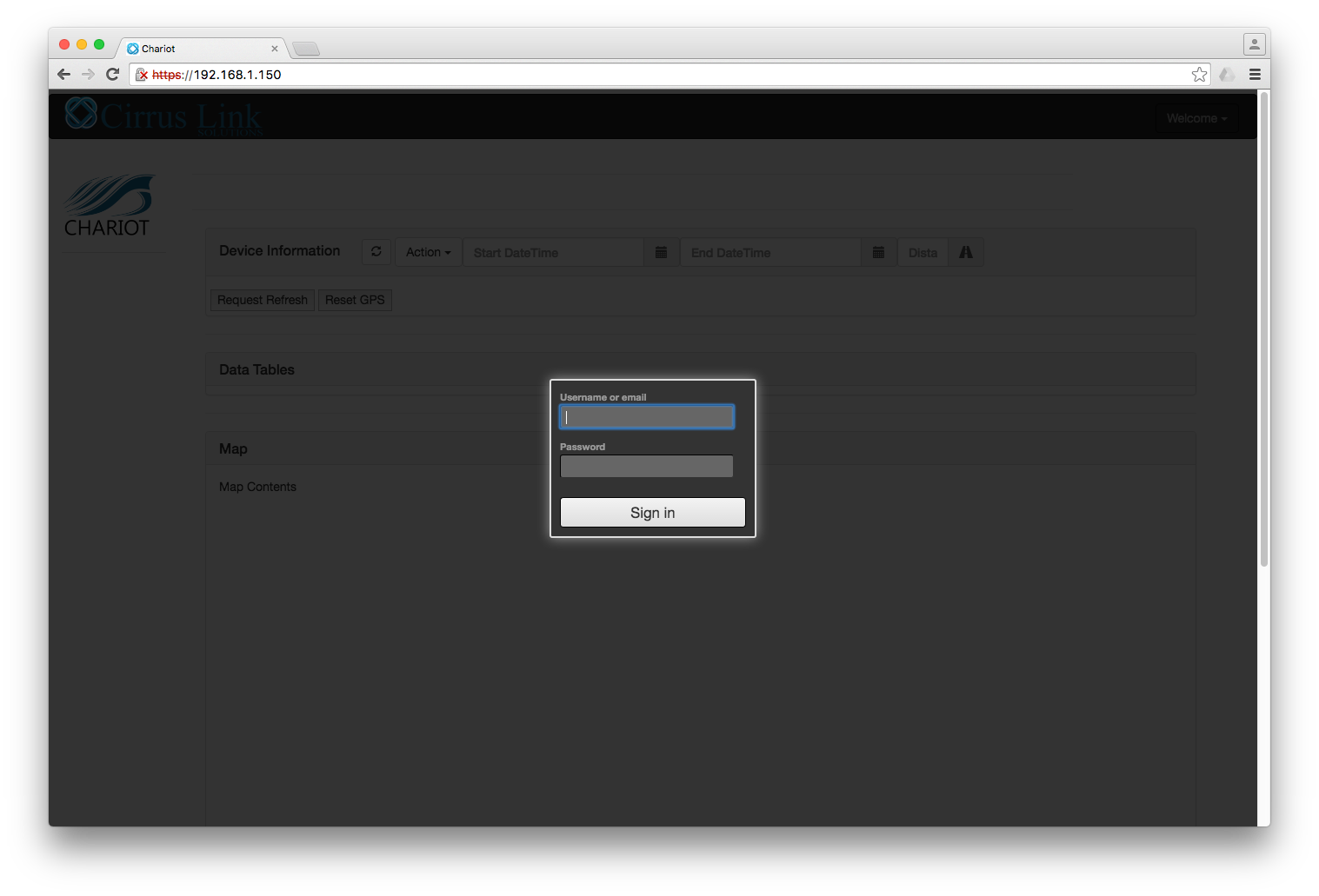Click the Reset GPS button
The width and height of the screenshot is (1319, 896).
[355, 300]
